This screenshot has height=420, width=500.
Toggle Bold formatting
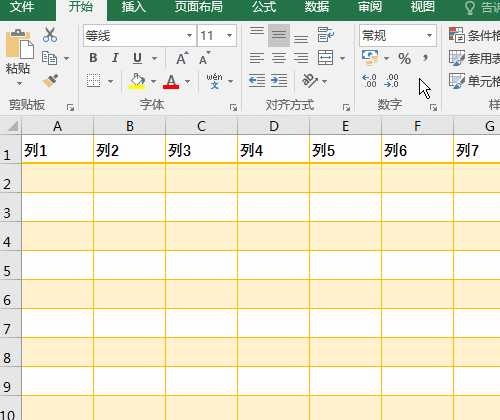93,58
